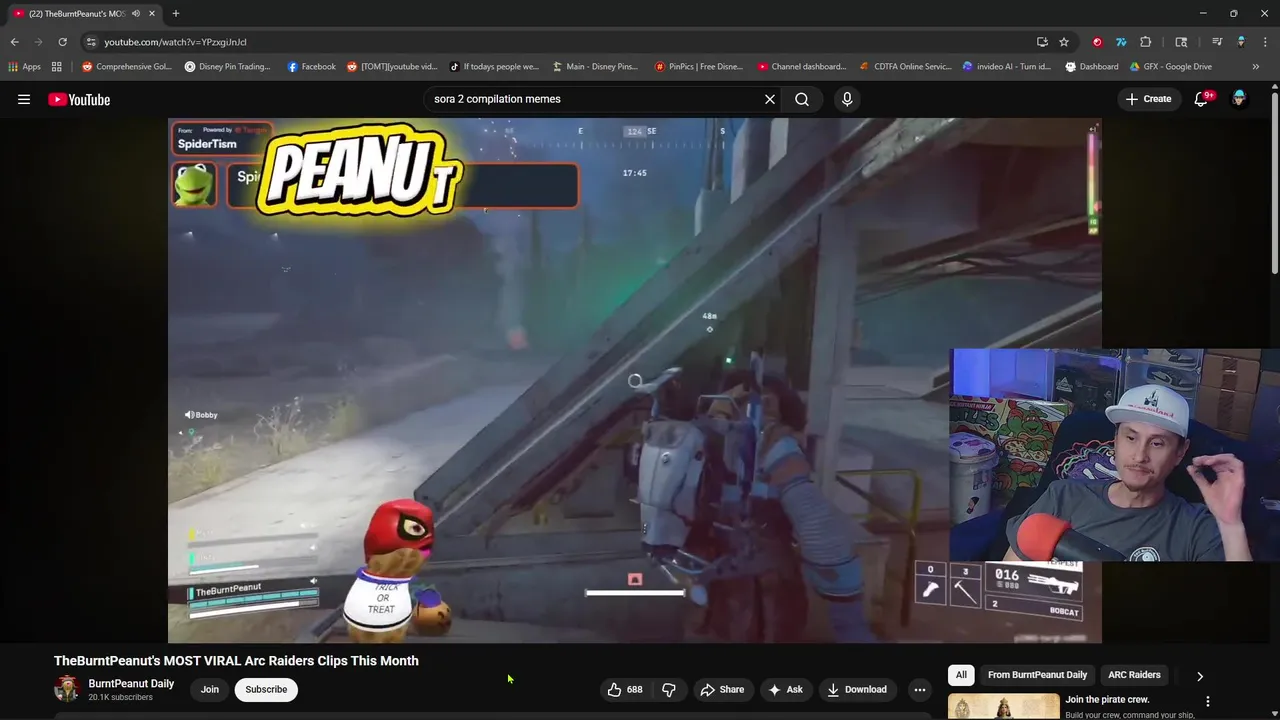Open the notifications bell
Viewport: 1280px width, 720px height.
pyautogui.click(x=1201, y=99)
